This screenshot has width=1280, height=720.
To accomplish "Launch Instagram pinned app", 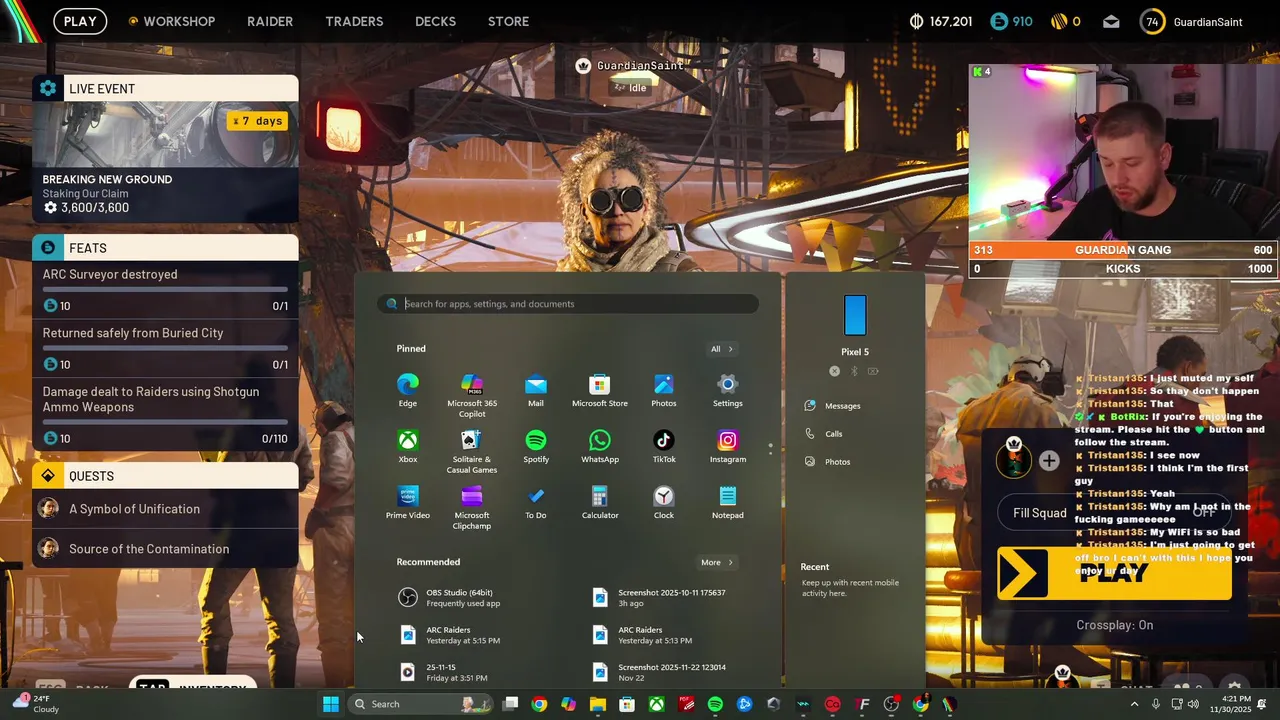I will 728,446.
